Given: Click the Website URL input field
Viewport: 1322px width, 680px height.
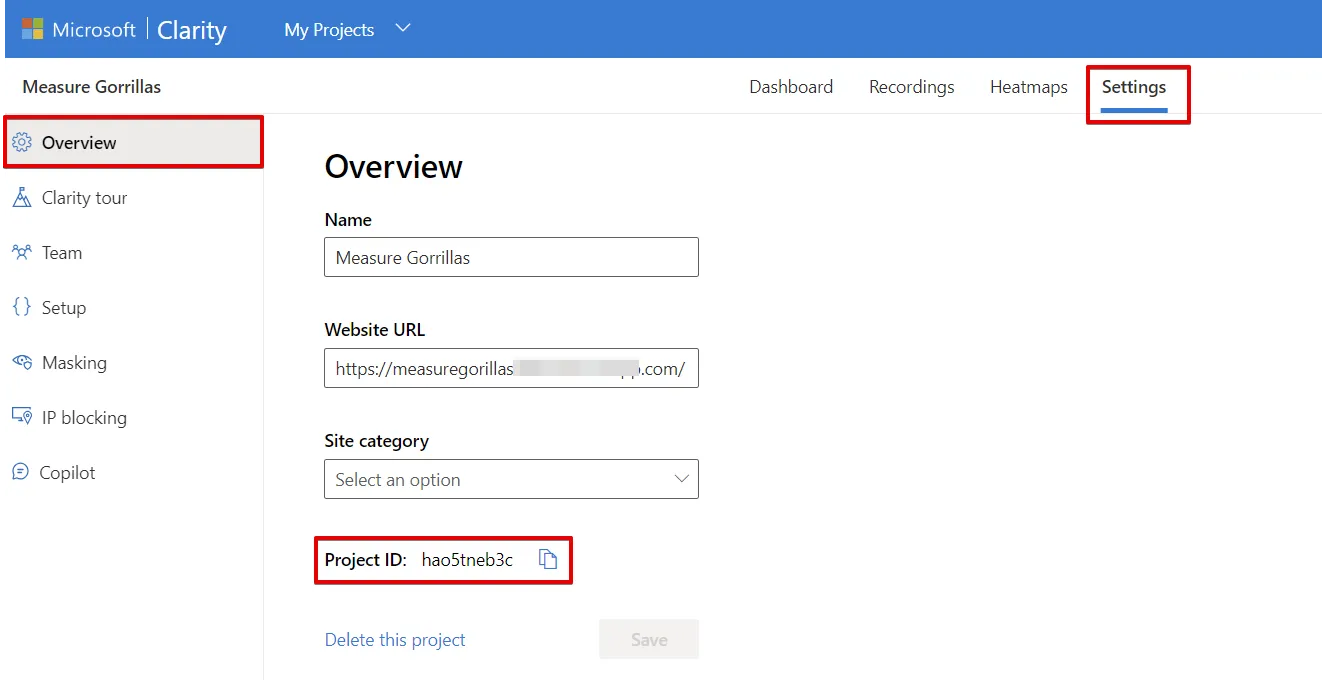Looking at the screenshot, I should (x=511, y=368).
